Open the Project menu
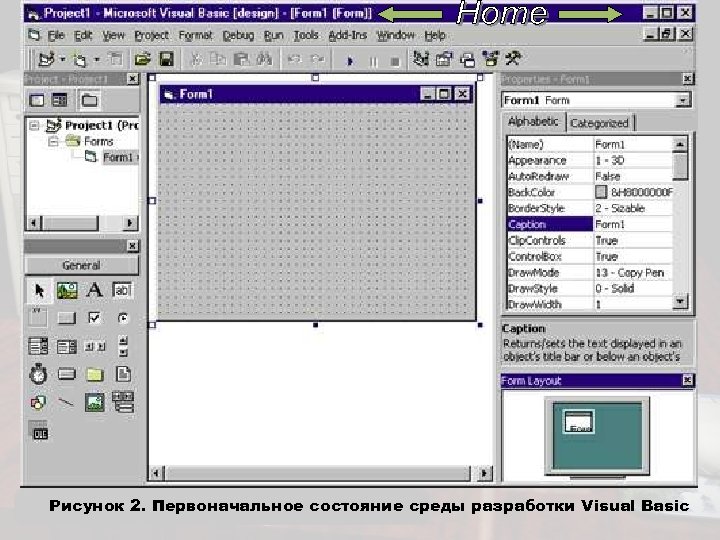Screen dimensions: 720x540 coord(152,35)
